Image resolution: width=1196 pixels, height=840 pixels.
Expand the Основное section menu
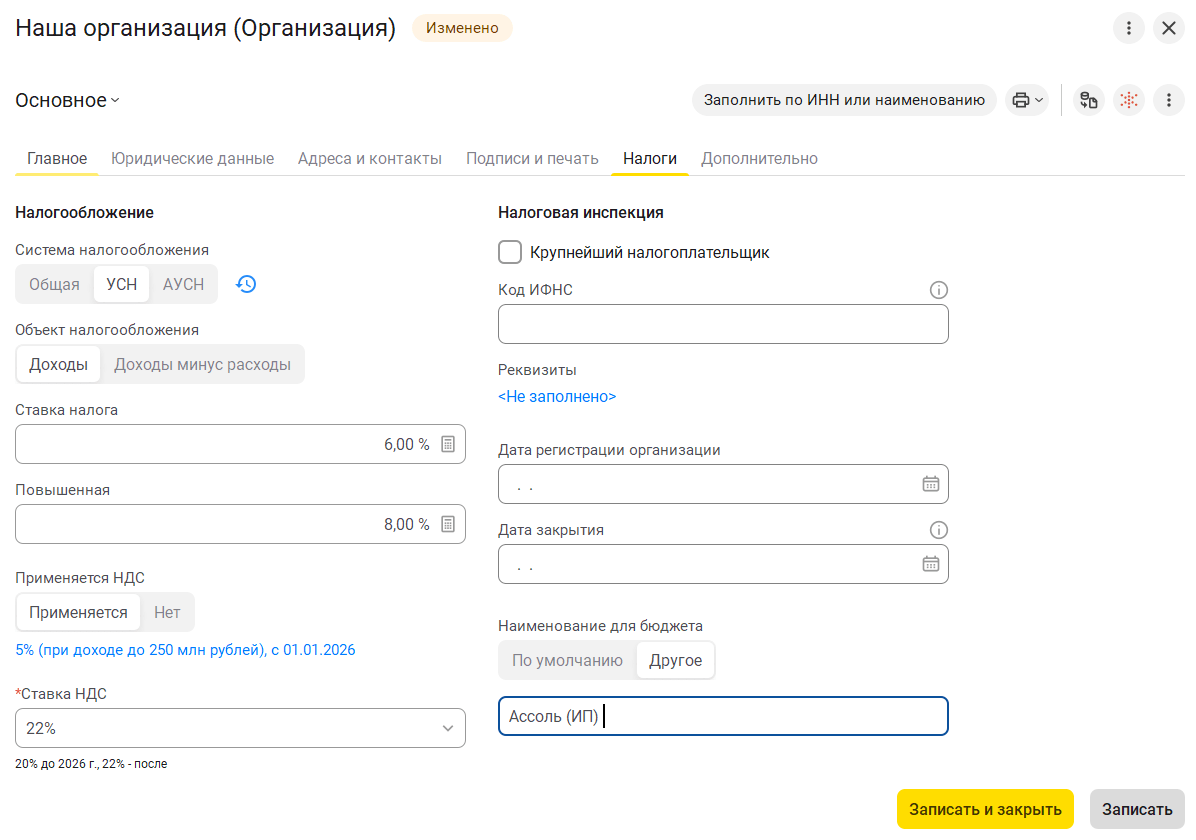coord(68,100)
